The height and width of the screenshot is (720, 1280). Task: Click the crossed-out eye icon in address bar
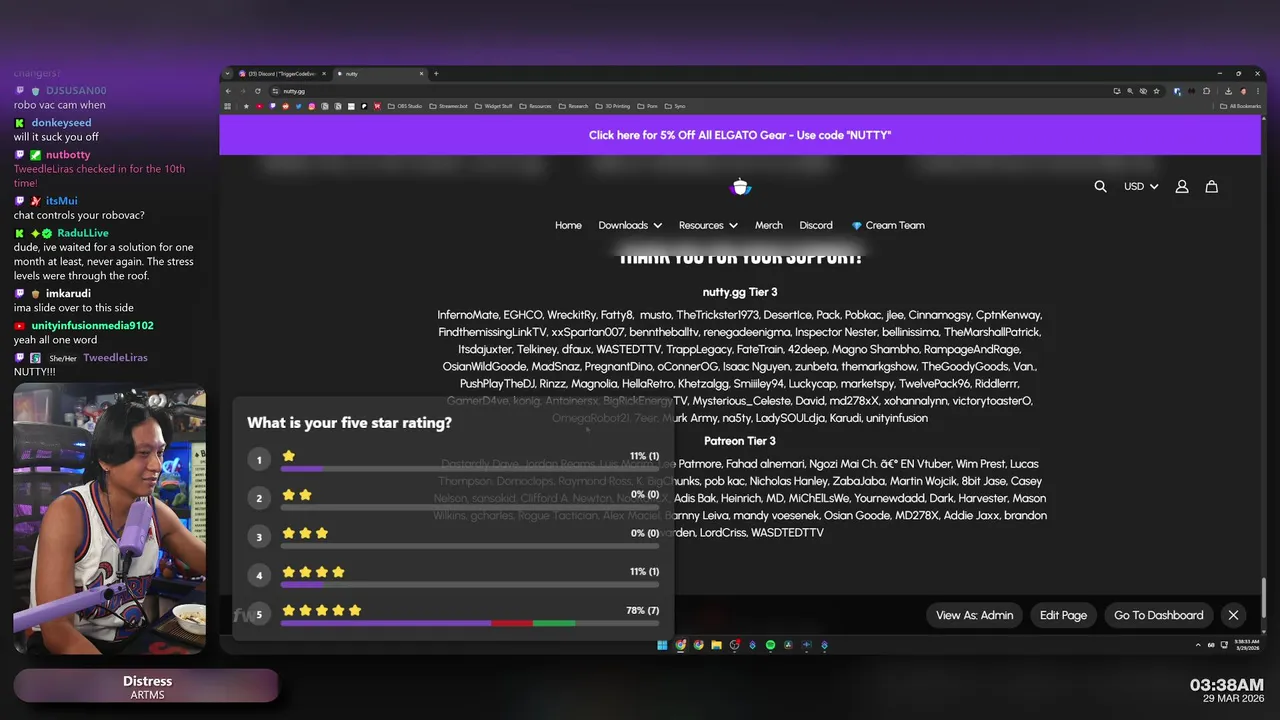pyautogui.click(x=1143, y=91)
